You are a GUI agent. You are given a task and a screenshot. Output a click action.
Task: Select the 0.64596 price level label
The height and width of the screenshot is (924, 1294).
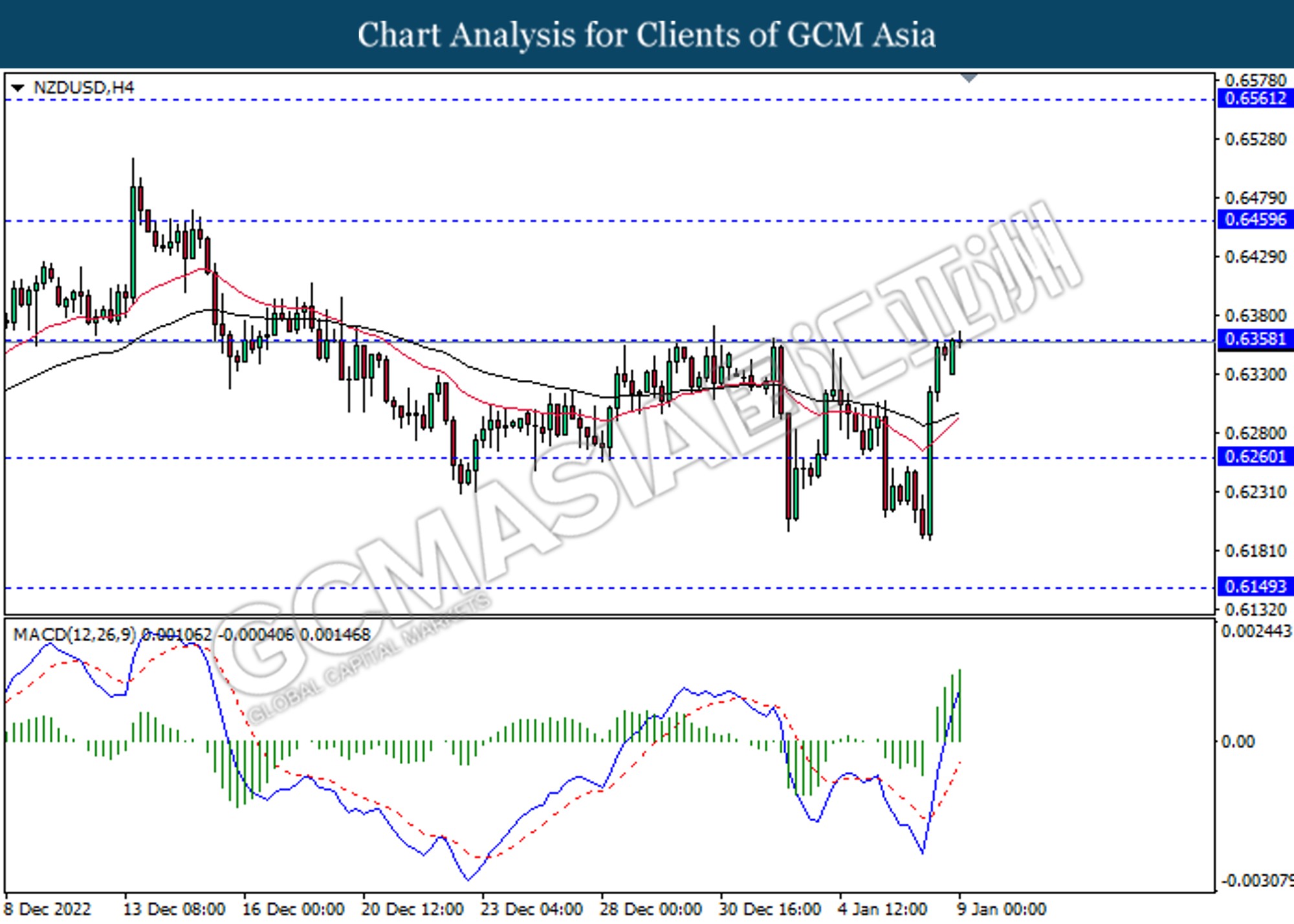(x=1255, y=219)
